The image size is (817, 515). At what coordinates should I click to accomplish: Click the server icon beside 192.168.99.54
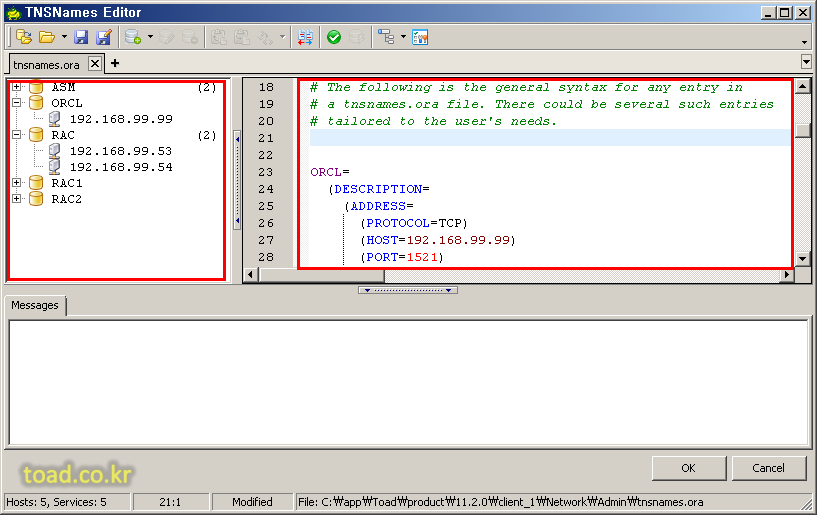55,167
